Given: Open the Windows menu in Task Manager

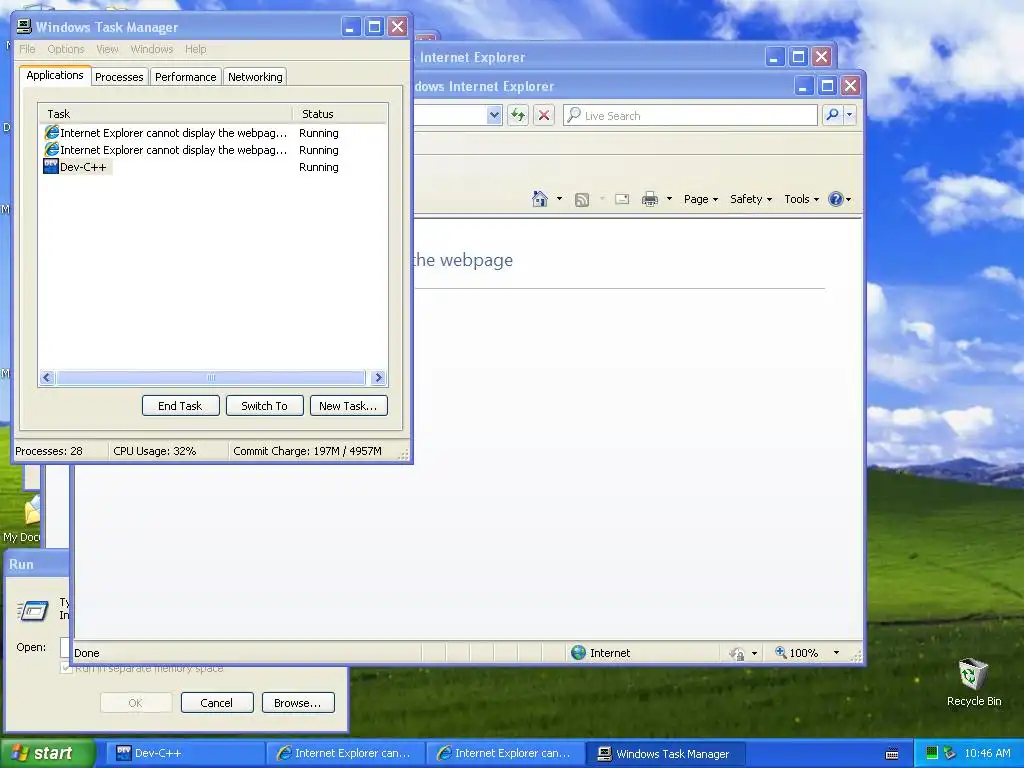Looking at the screenshot, I should [x=152, y=49].
